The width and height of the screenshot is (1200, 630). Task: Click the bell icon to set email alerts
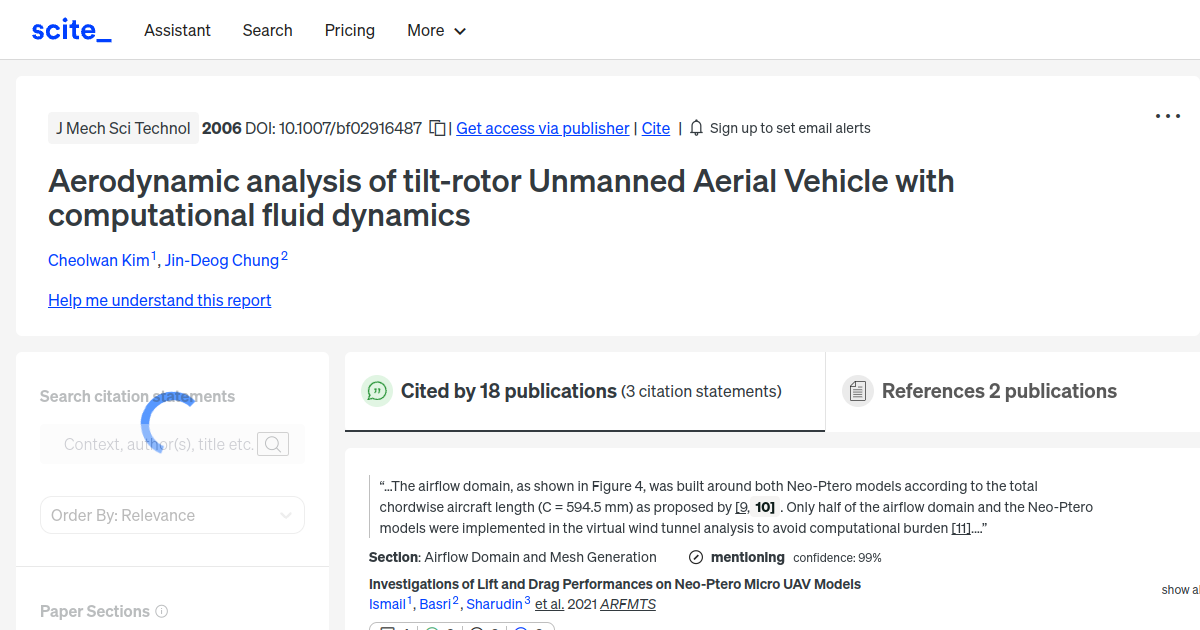(x=695, y=128)
